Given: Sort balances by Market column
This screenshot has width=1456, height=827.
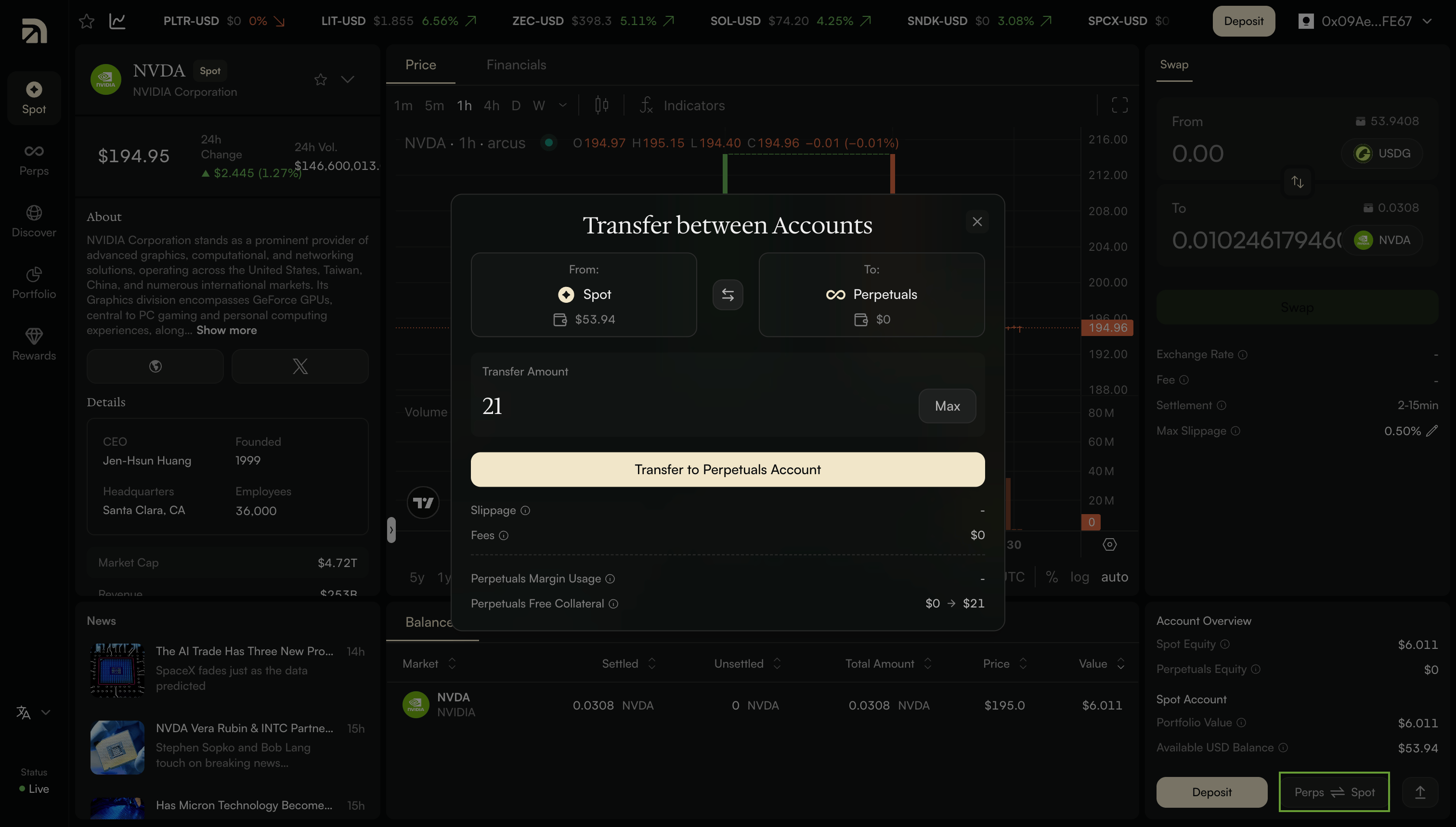Looking at the screenshot, I should point(429,663).
